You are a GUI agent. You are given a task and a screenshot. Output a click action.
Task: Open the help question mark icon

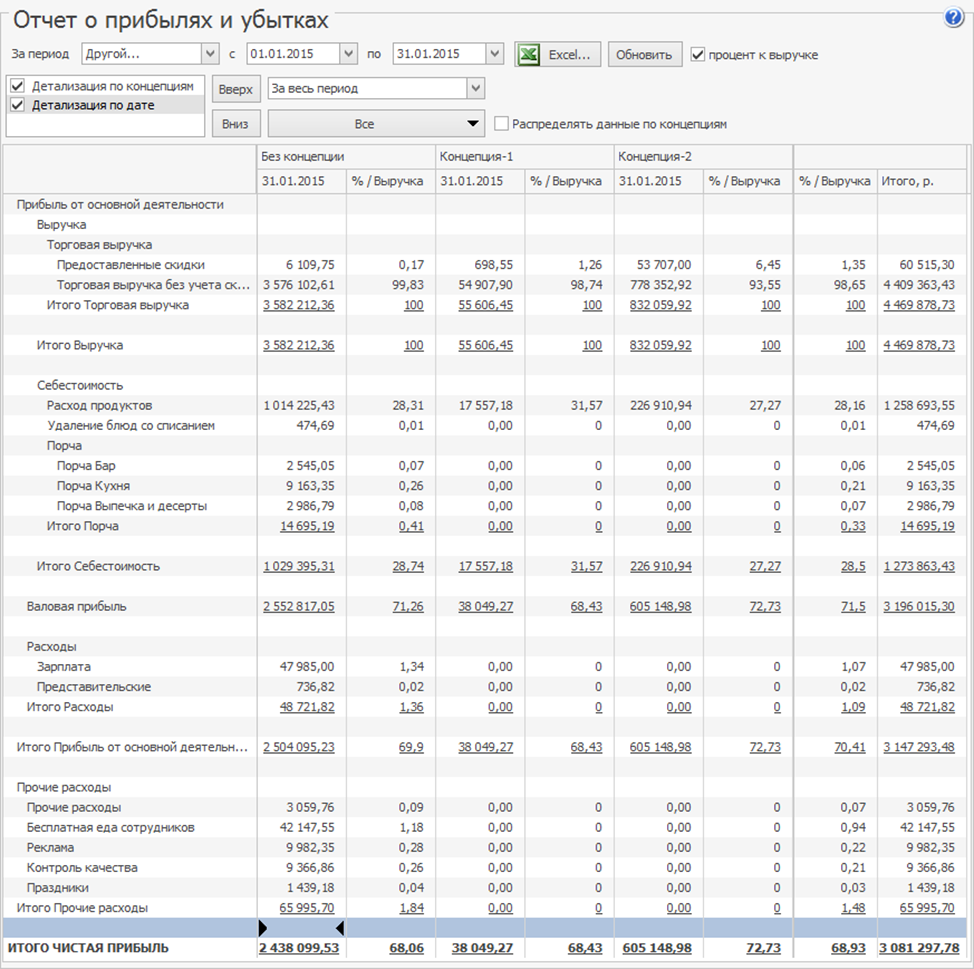tap(954, 17)
